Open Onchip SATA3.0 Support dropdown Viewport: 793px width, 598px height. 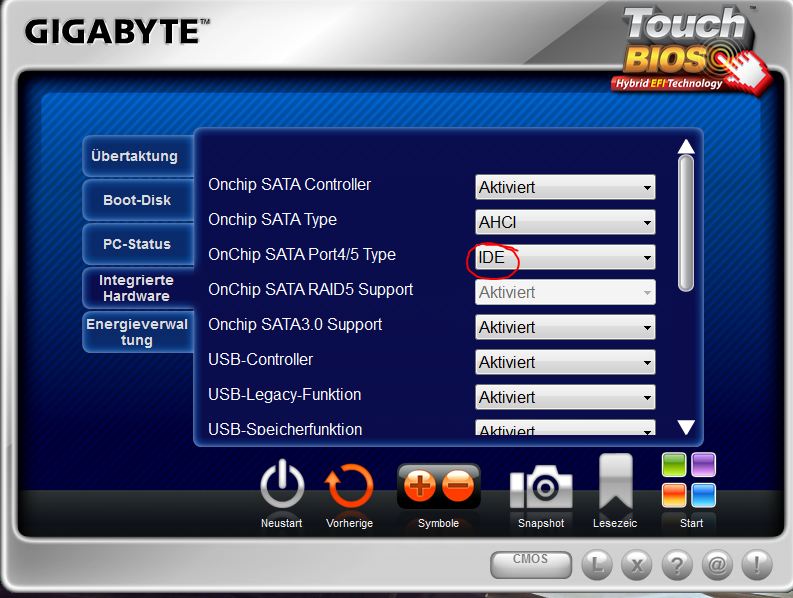565,327
